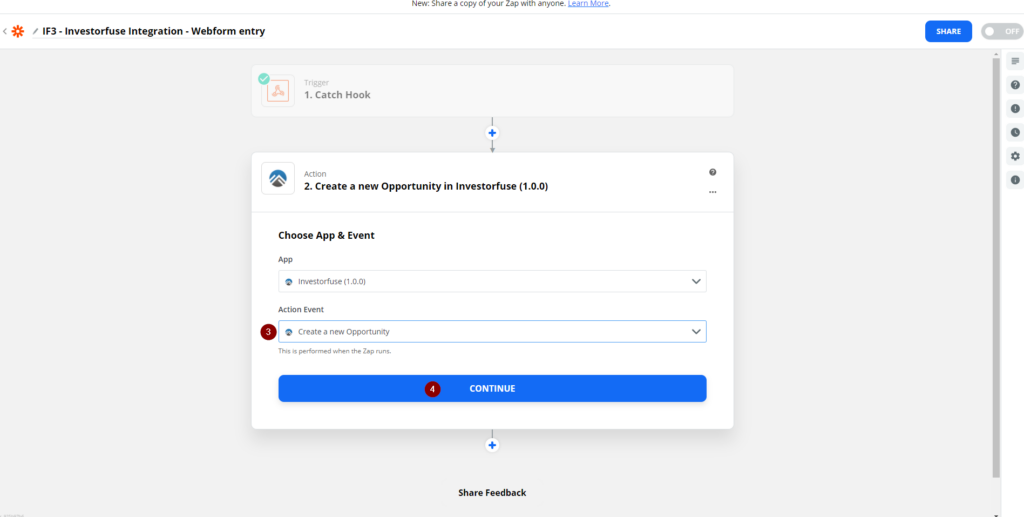Click the help icon in action step header
The height and width of the screenshot is (517, 1024).
[x=712, y=172]
